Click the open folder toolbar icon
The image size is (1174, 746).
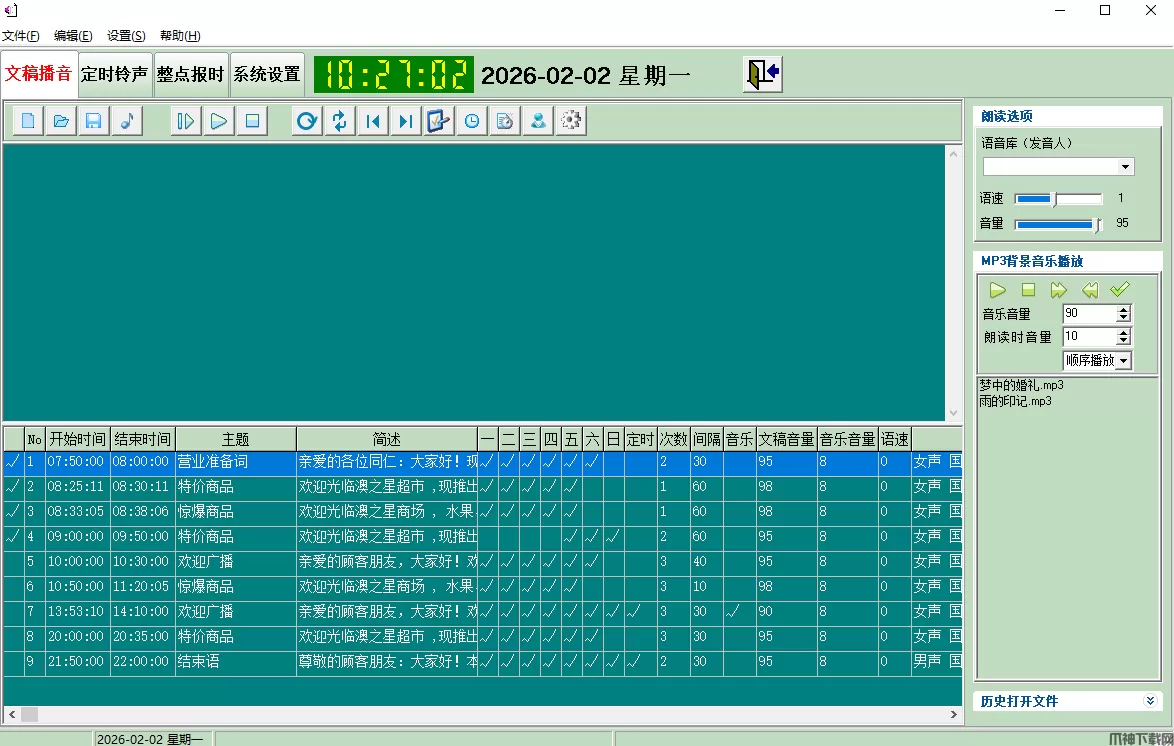point(61,121)
